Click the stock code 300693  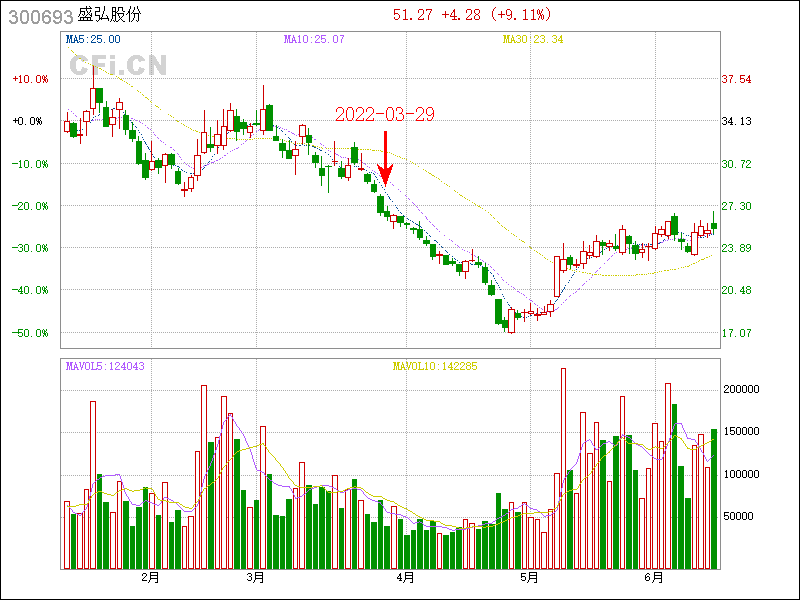tap(41, 17)
